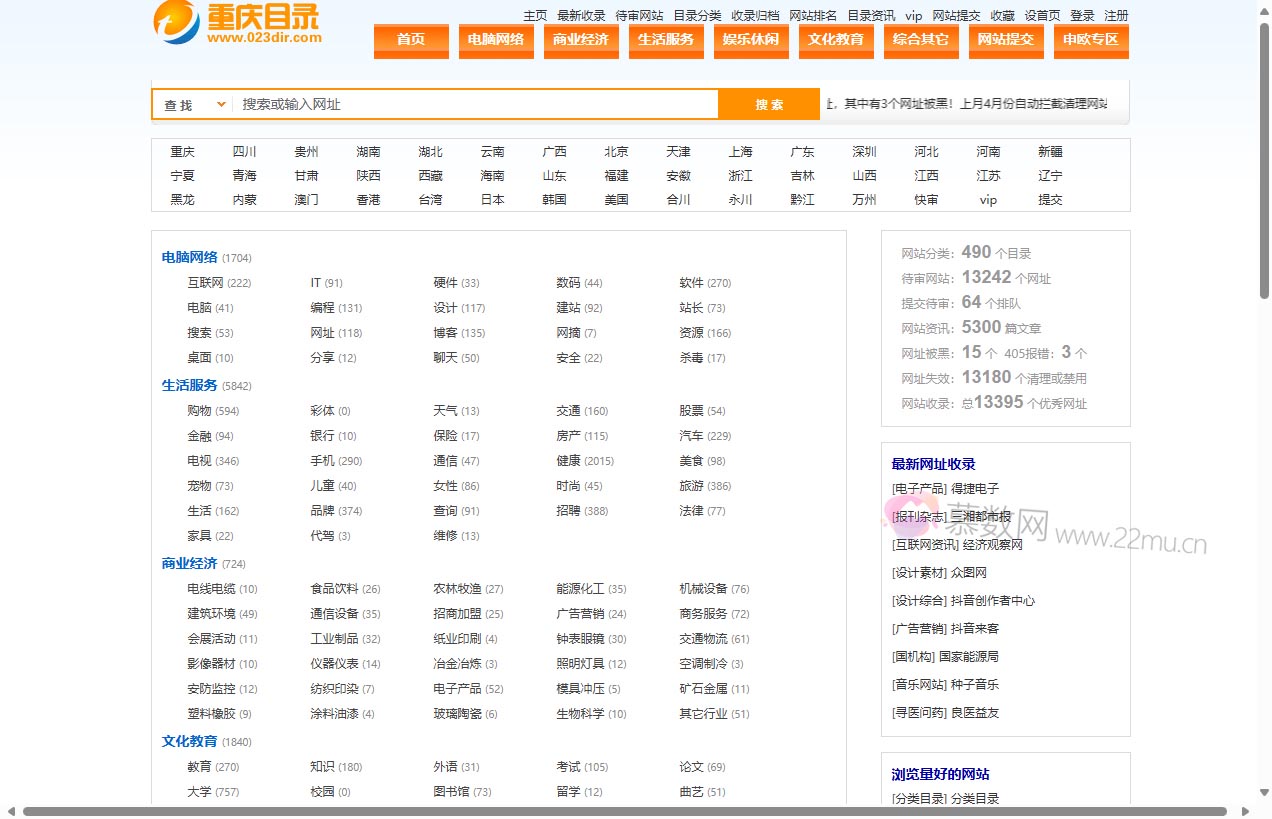Open the 查找 search type dropdown
The height and width of the screenshot is (819, 1272).
[190, 103]
